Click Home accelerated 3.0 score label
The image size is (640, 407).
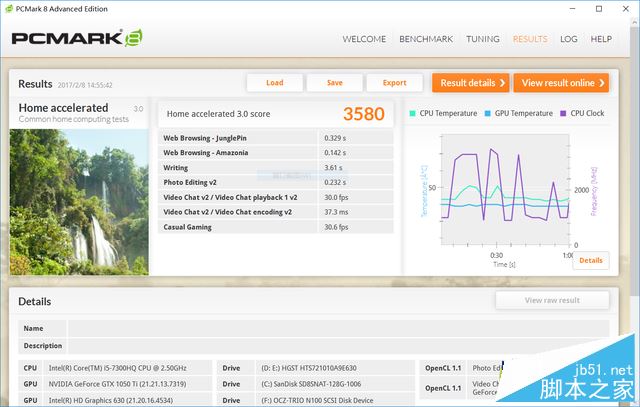tap(218, 114)
